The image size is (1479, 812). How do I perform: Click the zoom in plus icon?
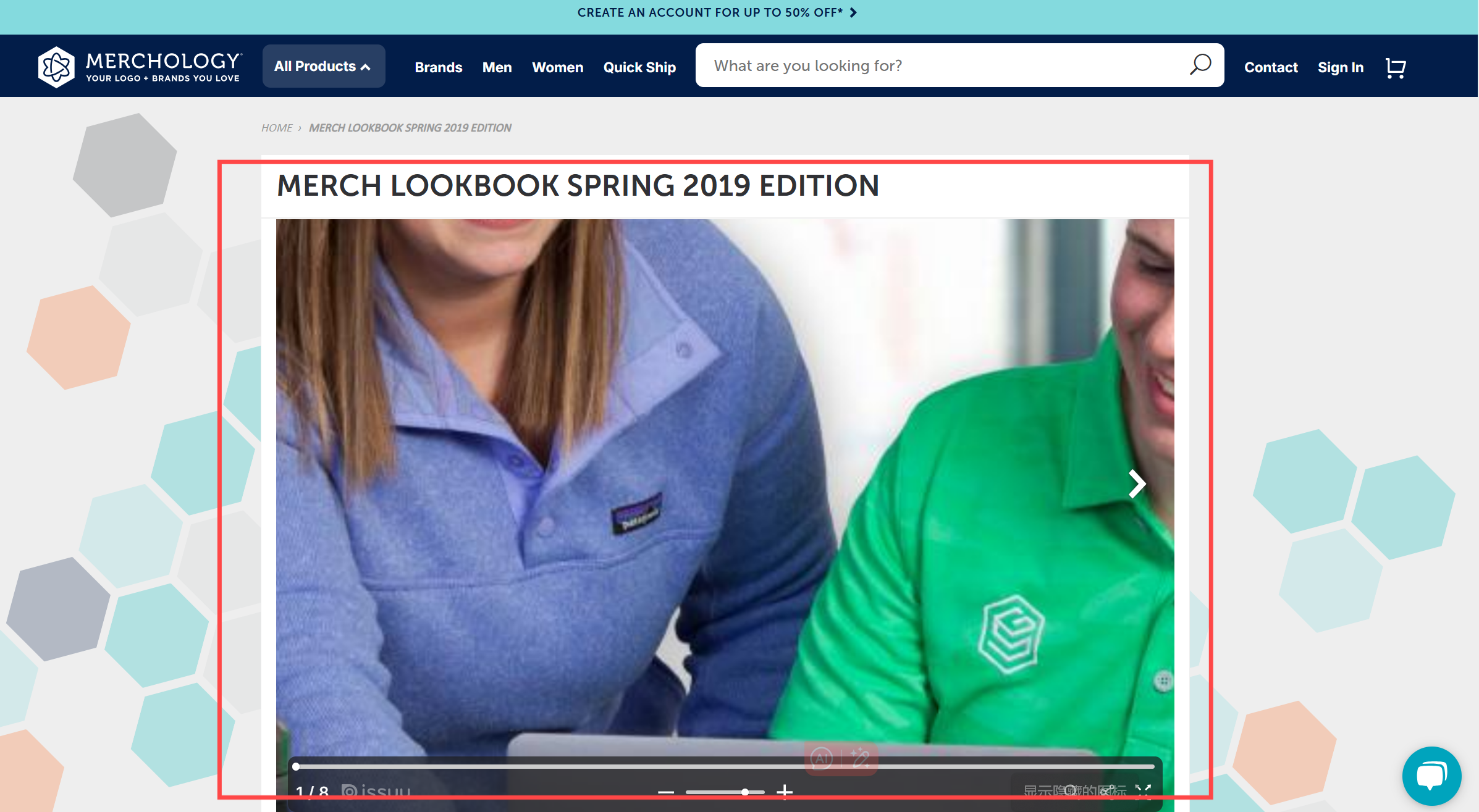(785, 791)
